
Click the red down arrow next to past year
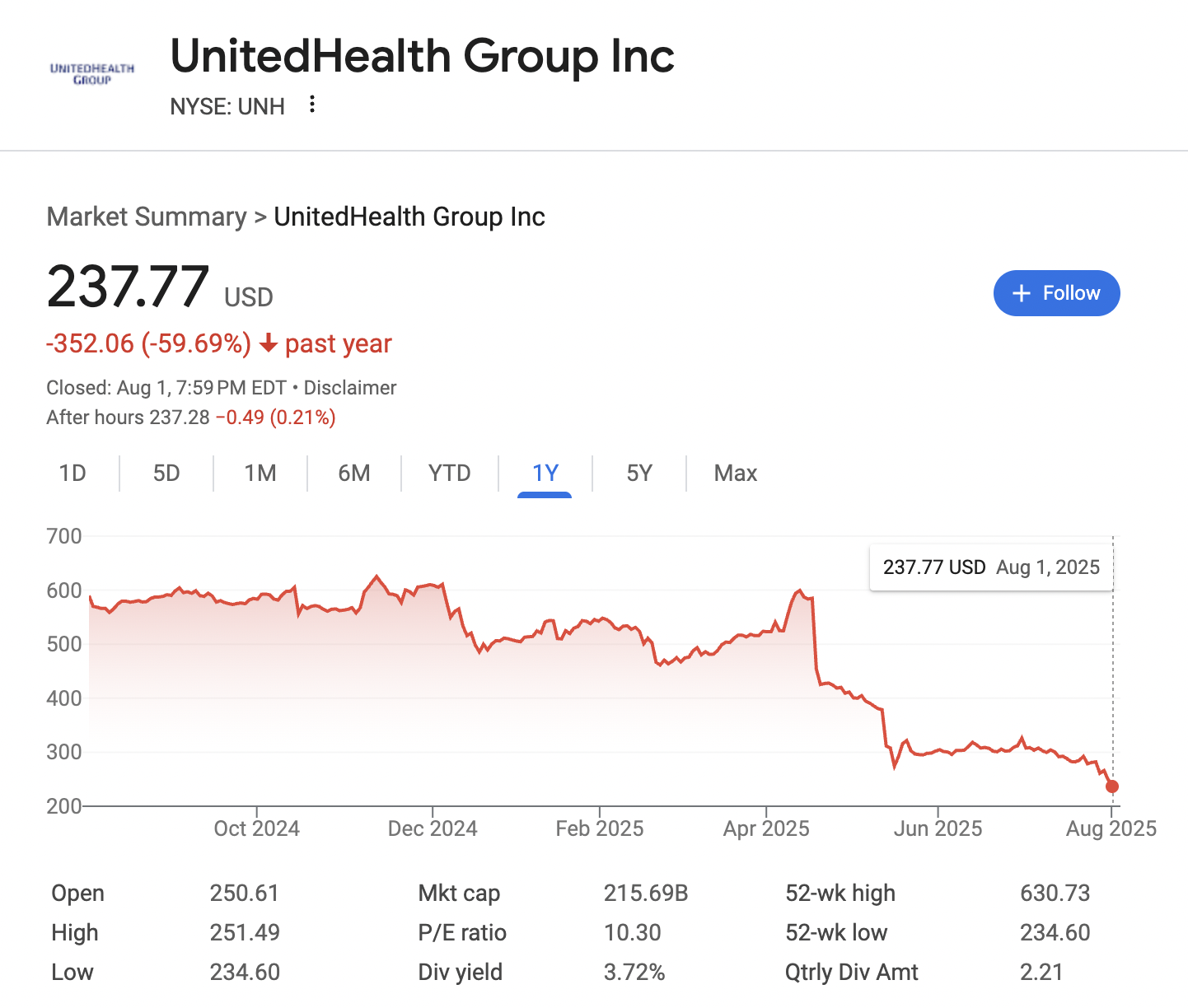pyautogui.click(x=268, y=343)
